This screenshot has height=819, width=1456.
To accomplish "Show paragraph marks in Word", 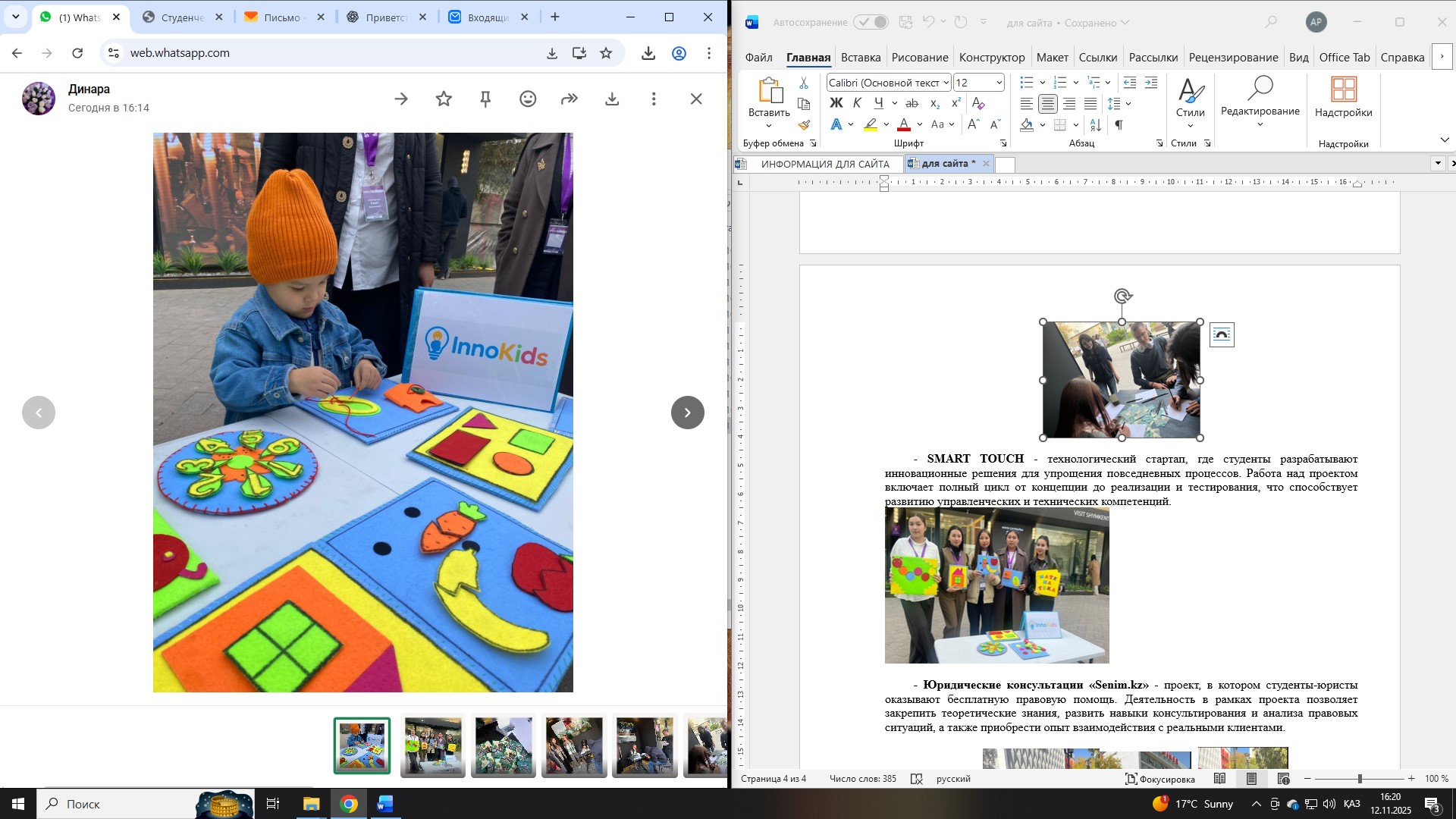I will click(1119, 125).
